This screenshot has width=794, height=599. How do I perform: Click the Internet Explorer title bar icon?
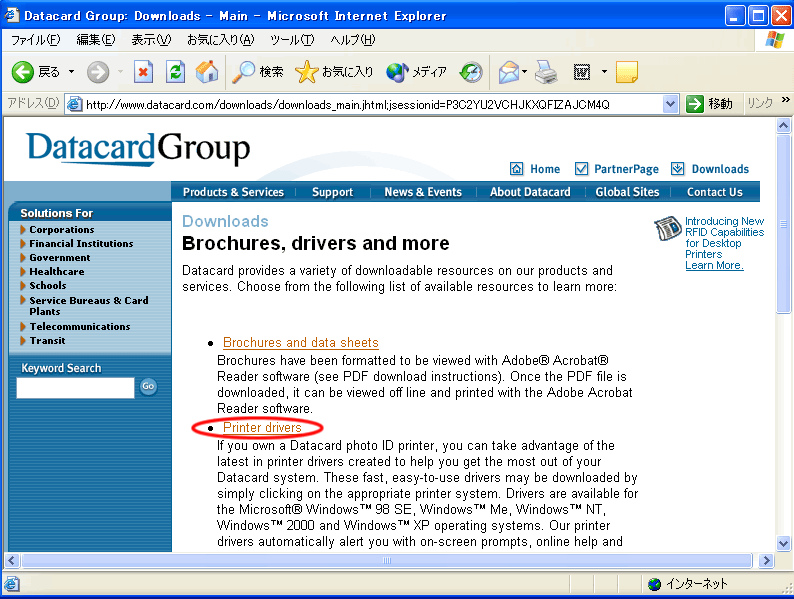tap(12, 15)
